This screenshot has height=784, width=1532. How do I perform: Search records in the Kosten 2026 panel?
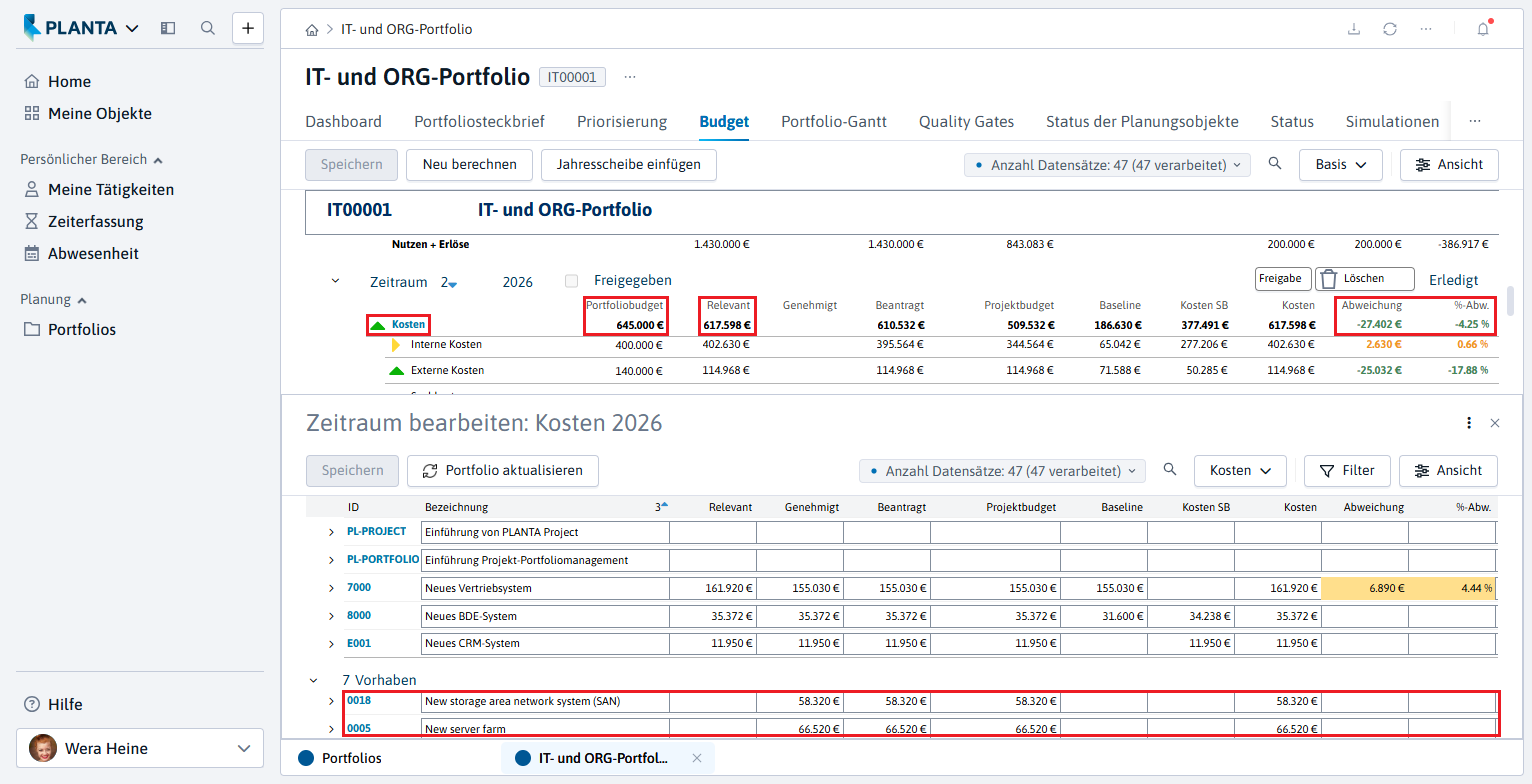1170,469
